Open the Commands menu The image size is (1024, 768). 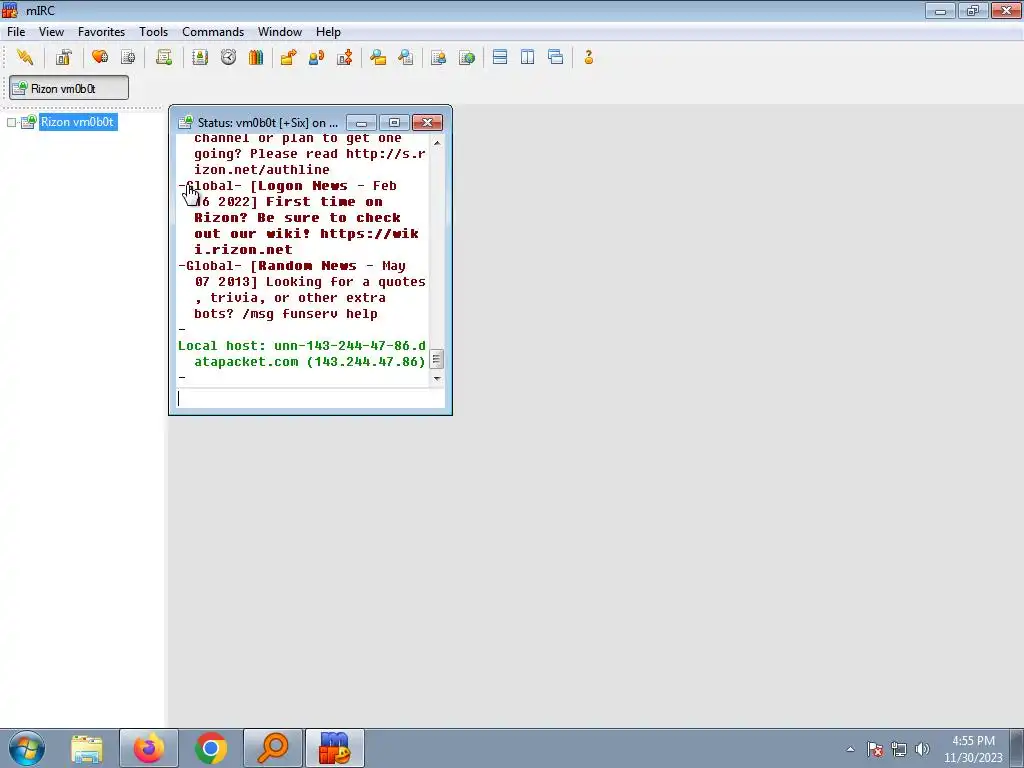click(x=213, y=32)
